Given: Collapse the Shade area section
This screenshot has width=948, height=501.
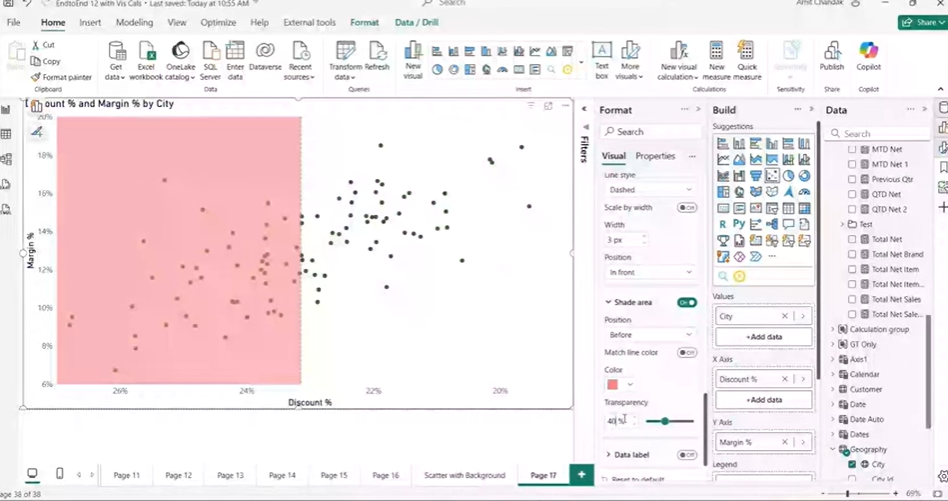Looking at the screenshot, I should (608, 302).
